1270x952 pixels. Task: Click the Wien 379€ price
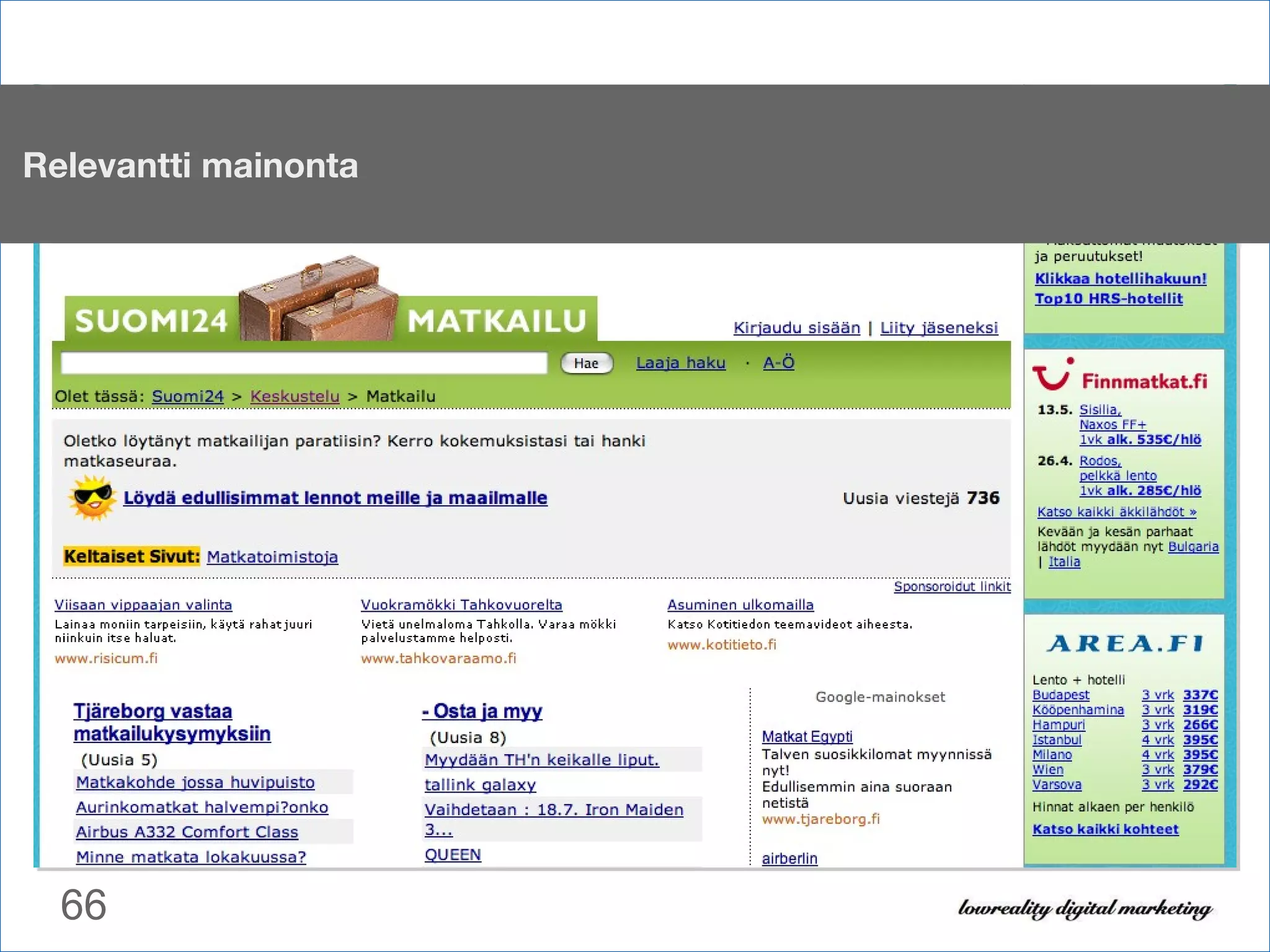[x=1200, y=769]
